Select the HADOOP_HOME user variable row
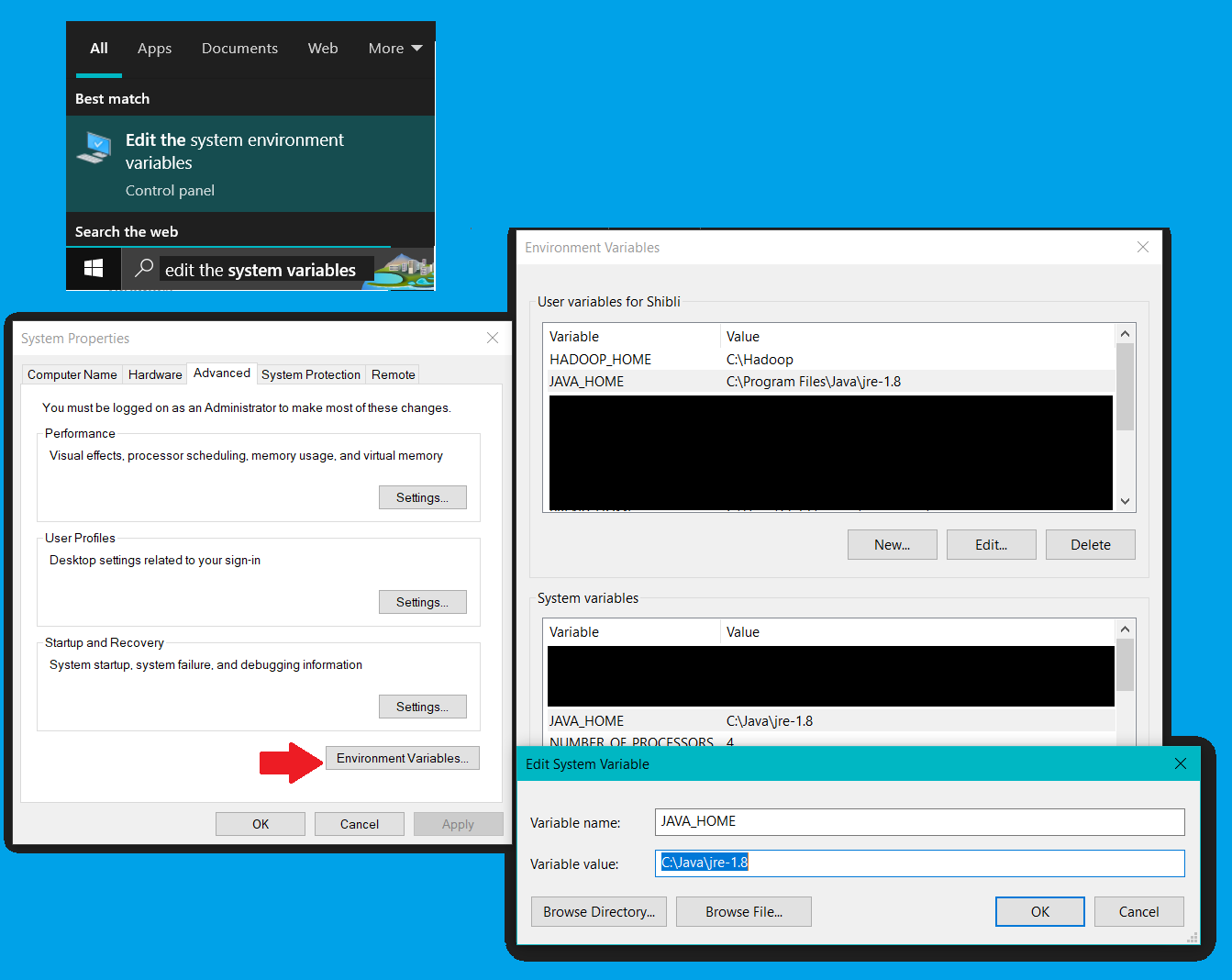Screen dimensions: 1232x980 830,360
